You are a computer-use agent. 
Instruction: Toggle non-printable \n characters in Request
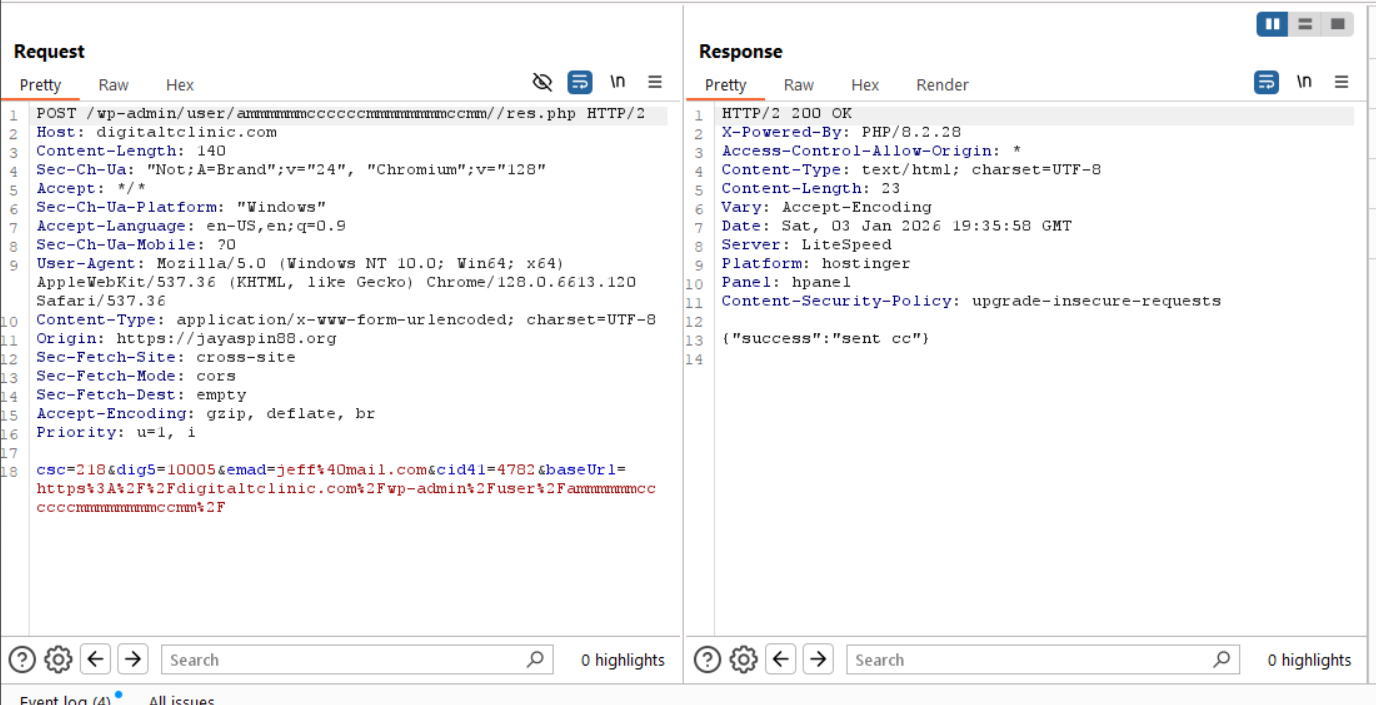click(618, 82)
